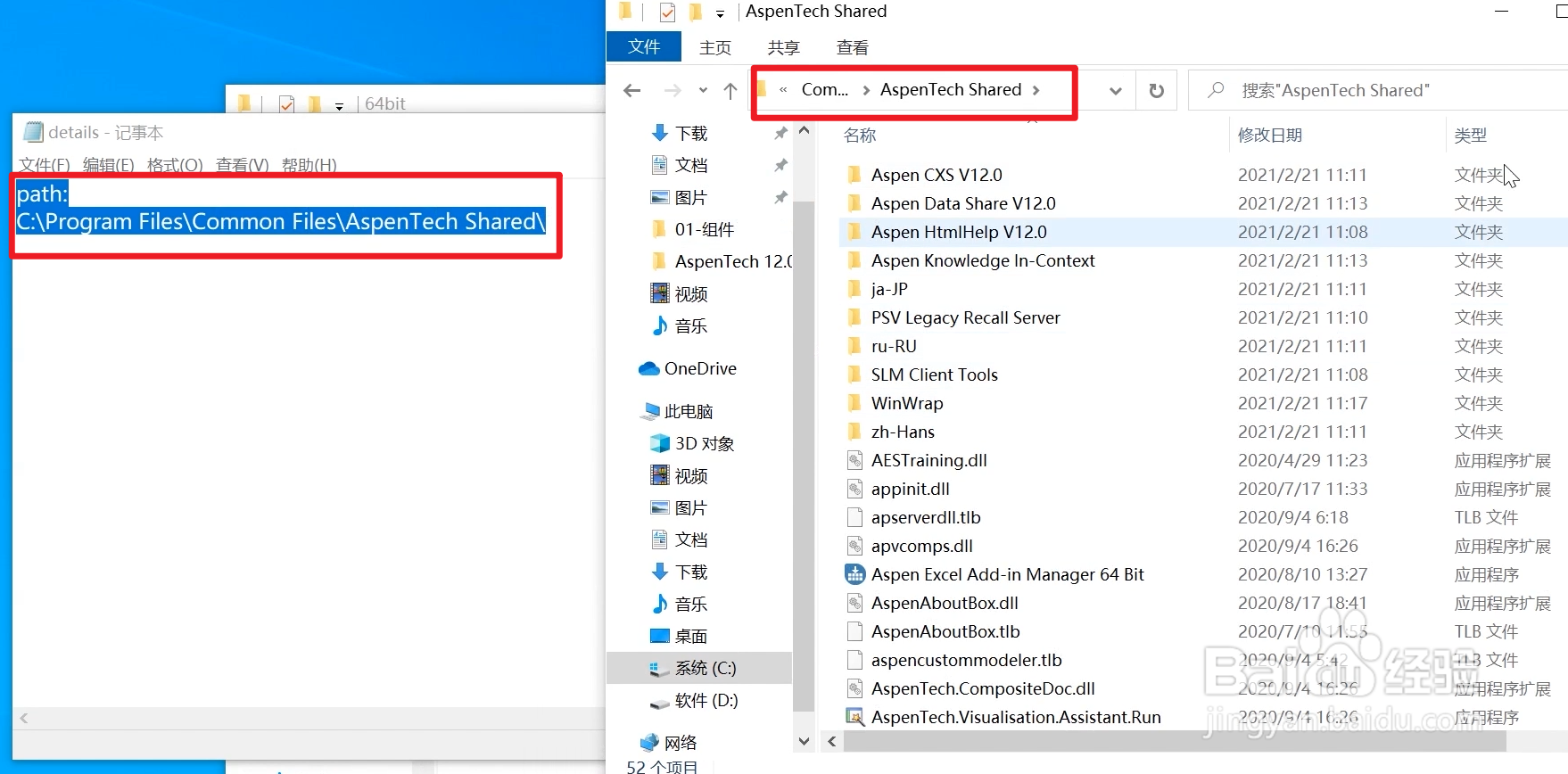This screenshot has width=1568, height=774.
Task: Expand address bar history dropdown
Action: pos(1115,90)
